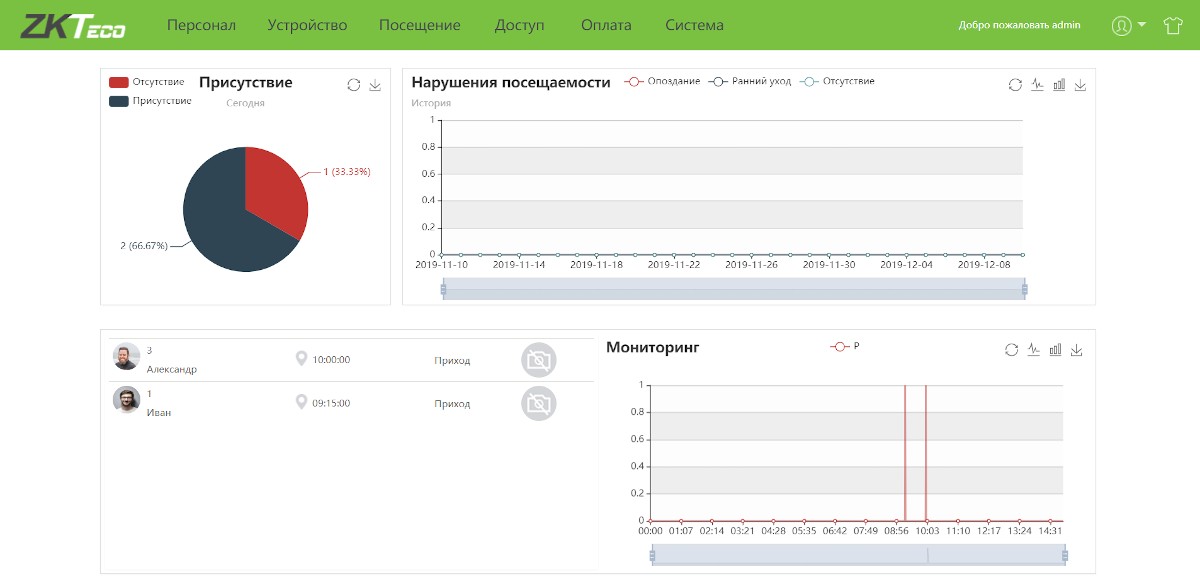The height and width of the screenshot is (579, 1200).
Task: Download the Нарушения посещаемости chart
Action: [1080, 85]
